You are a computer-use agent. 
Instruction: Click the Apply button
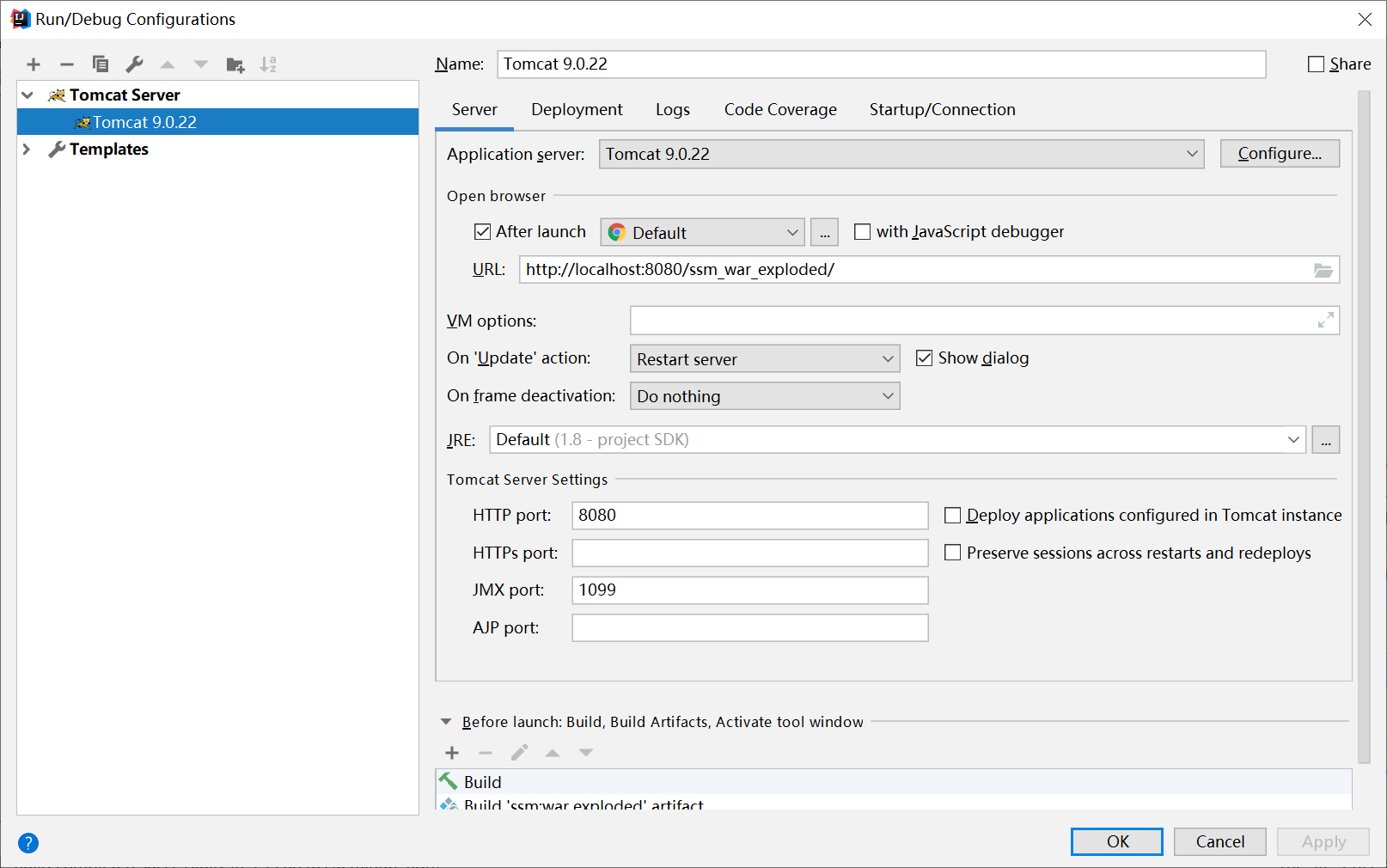(1323, 842)
